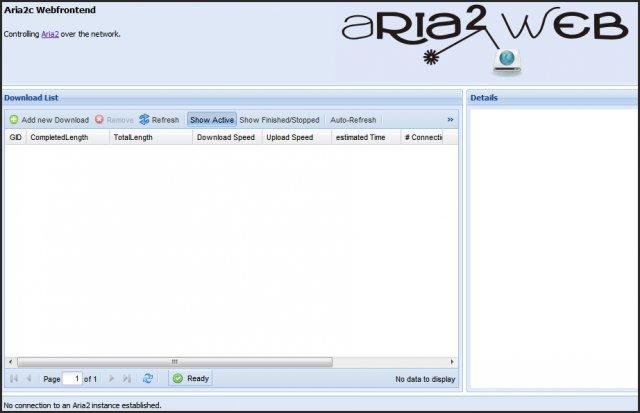Image resolution: width=640 pixels, height=413 pixels.
Task: Sort by TotalLength column header
Action: pos(151,138)
